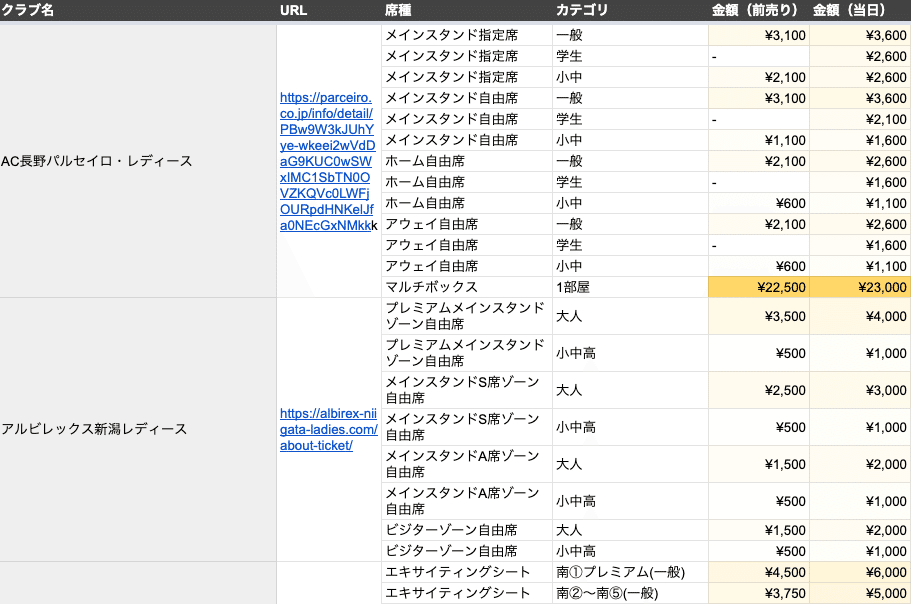911x604 pixels.
Task: Select the 席種 column header
Action: [398, 10]
